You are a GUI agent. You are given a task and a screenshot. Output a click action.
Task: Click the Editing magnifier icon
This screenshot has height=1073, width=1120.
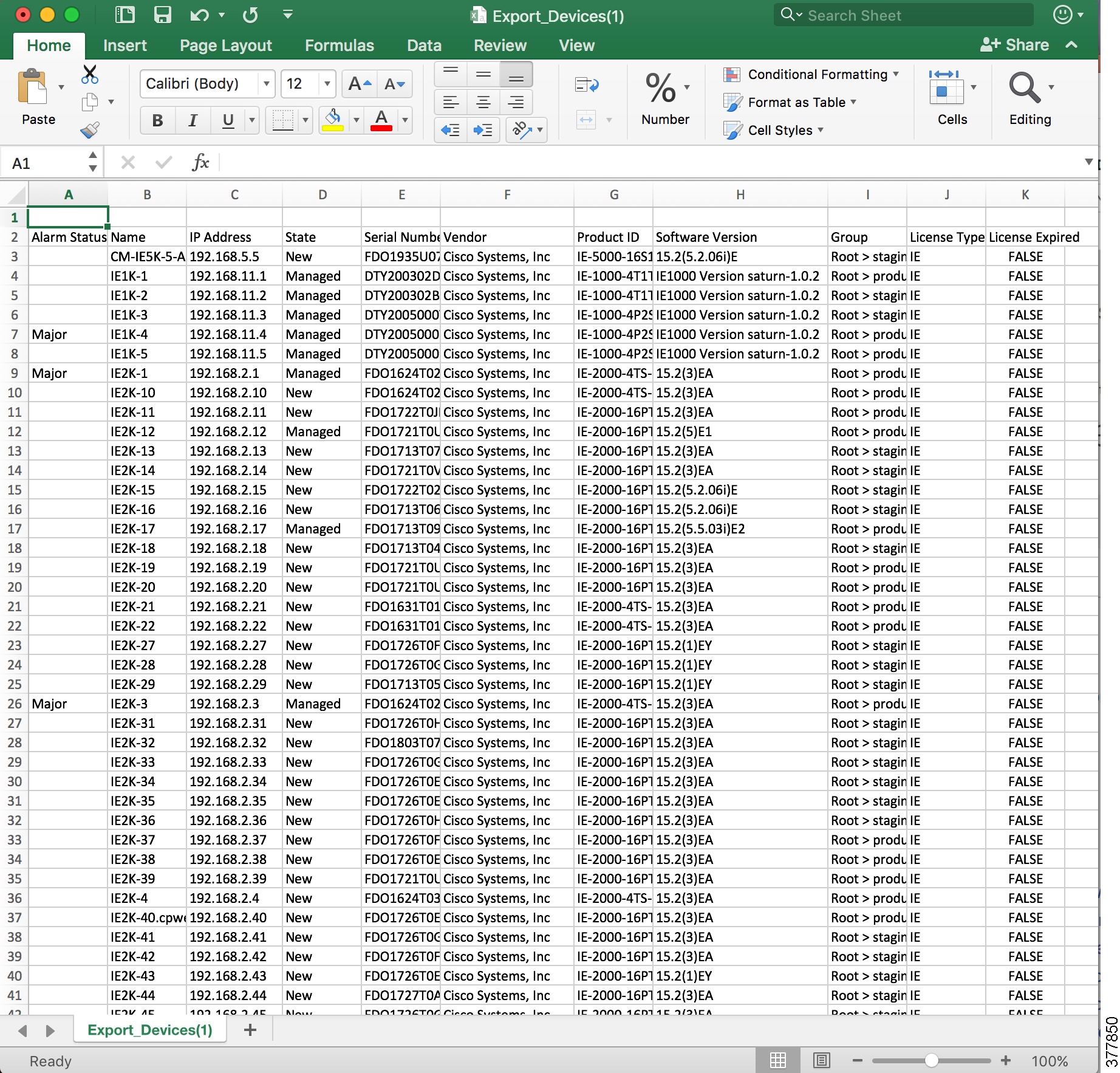coord(1025,87)
